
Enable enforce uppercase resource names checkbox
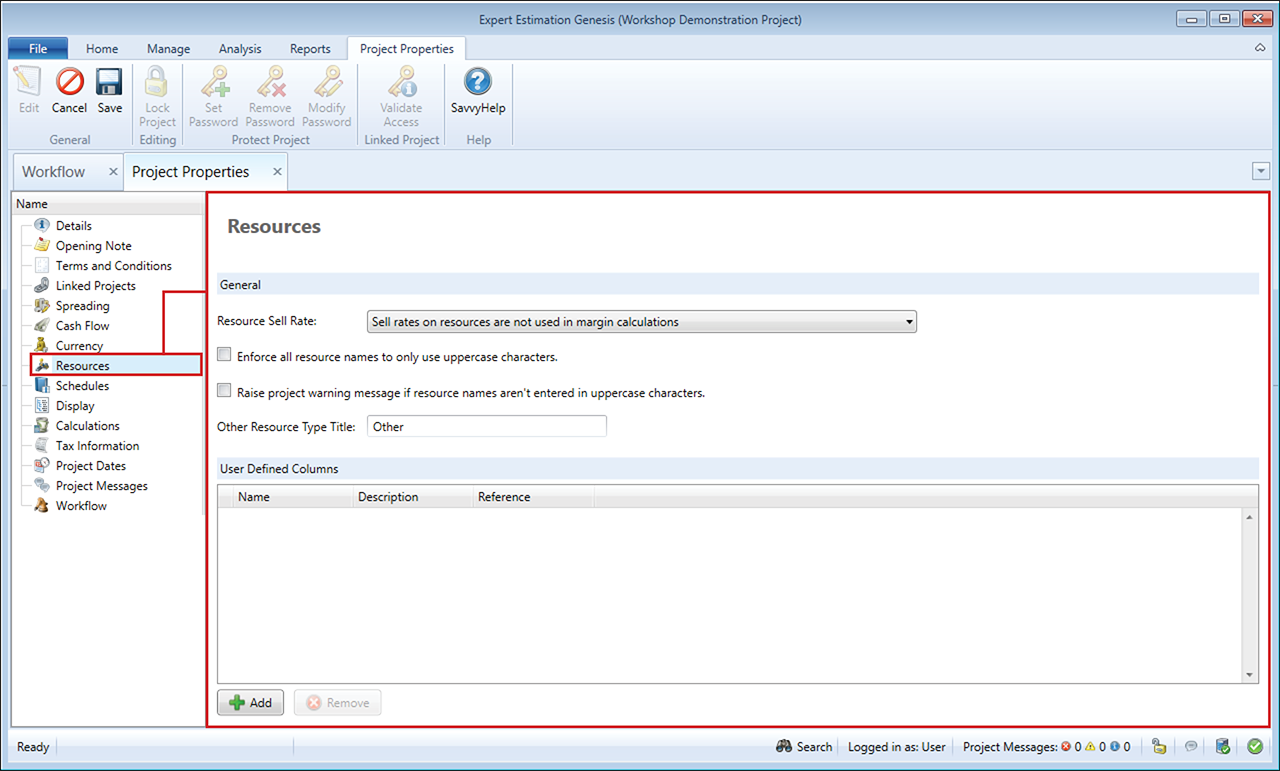click(x=224, y=355)
